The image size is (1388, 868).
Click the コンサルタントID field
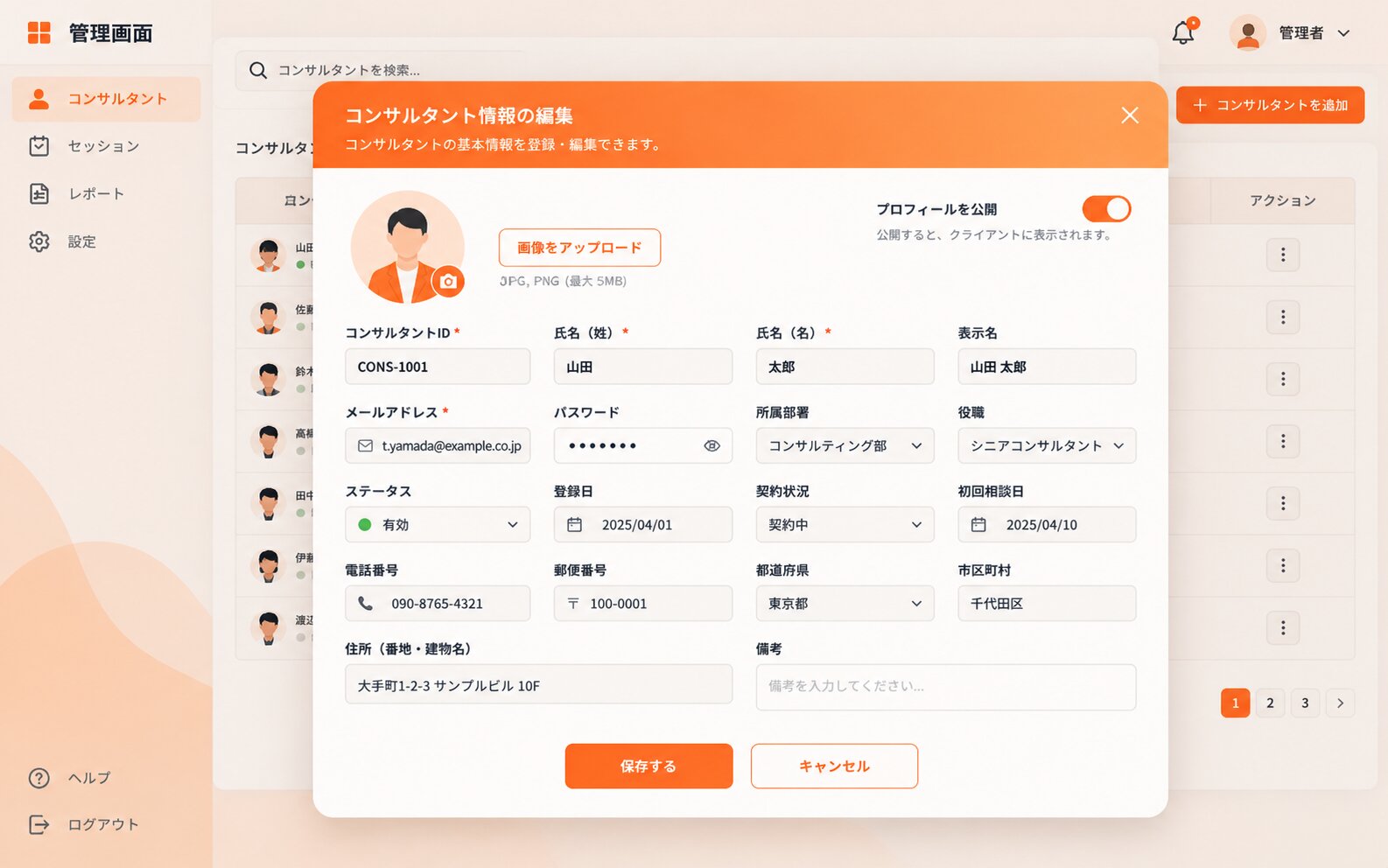click(438, 367)
